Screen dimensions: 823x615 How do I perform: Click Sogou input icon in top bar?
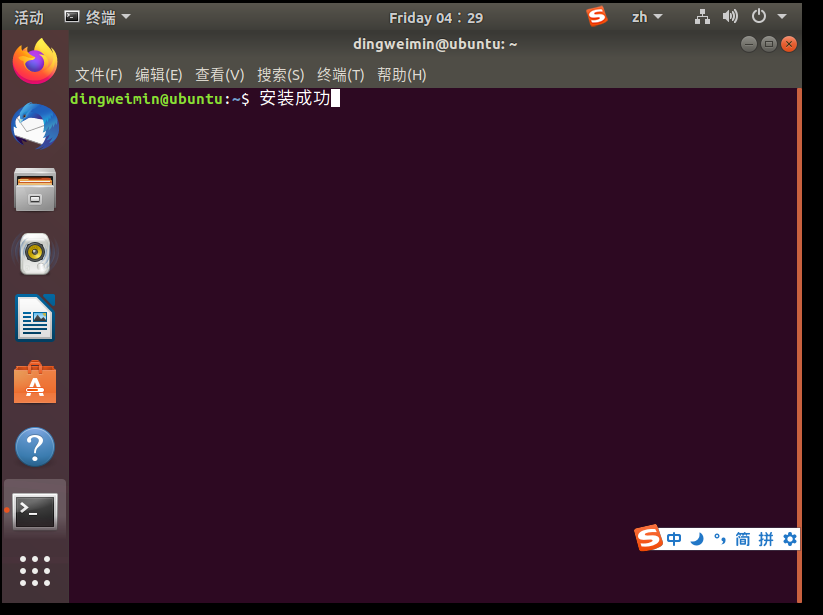[x=597, y=17]
